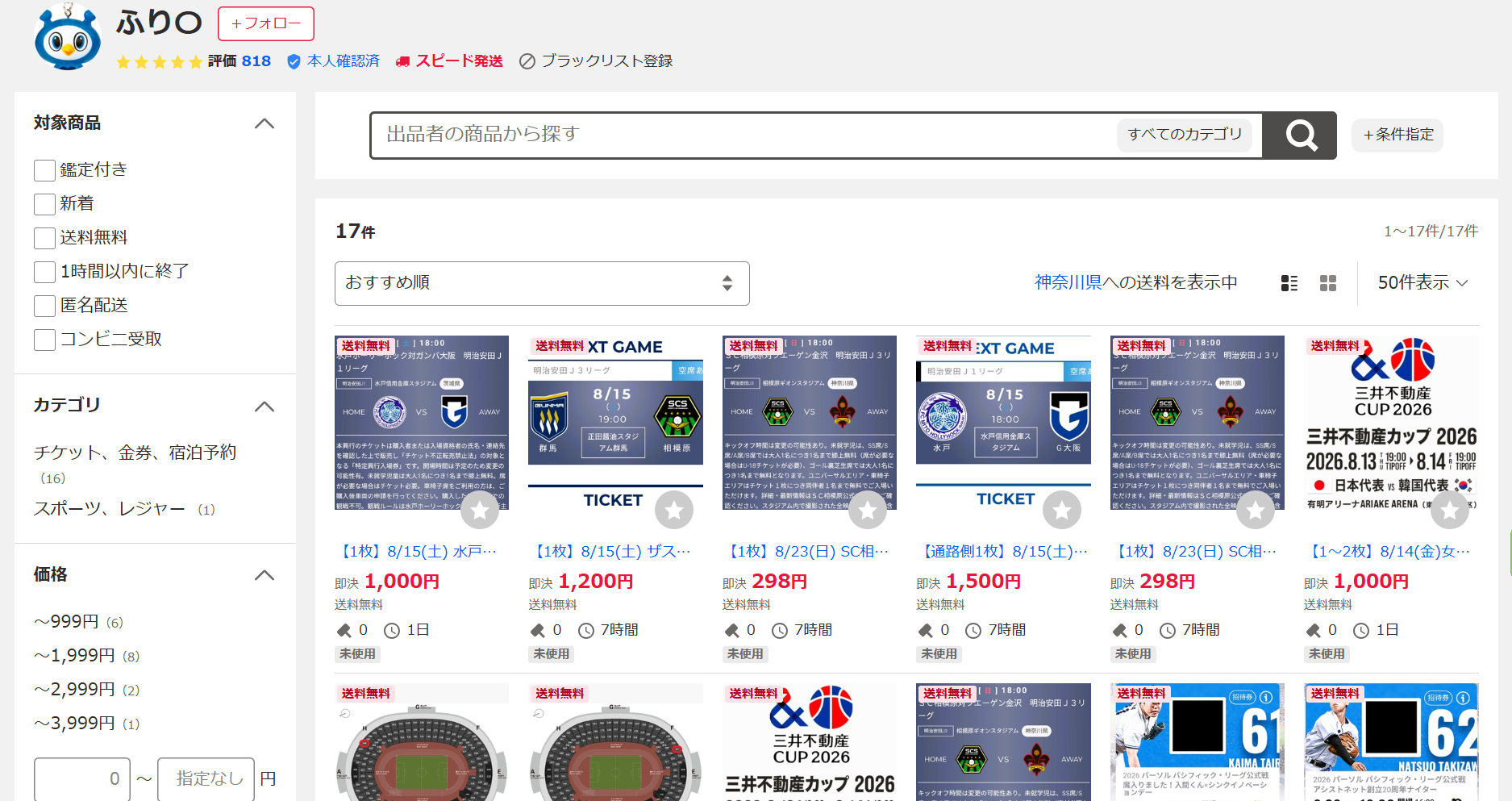Click the 指定なし maximum price field
The image size is (1512, 801).
pyautogui.click(x=206, y=778)
